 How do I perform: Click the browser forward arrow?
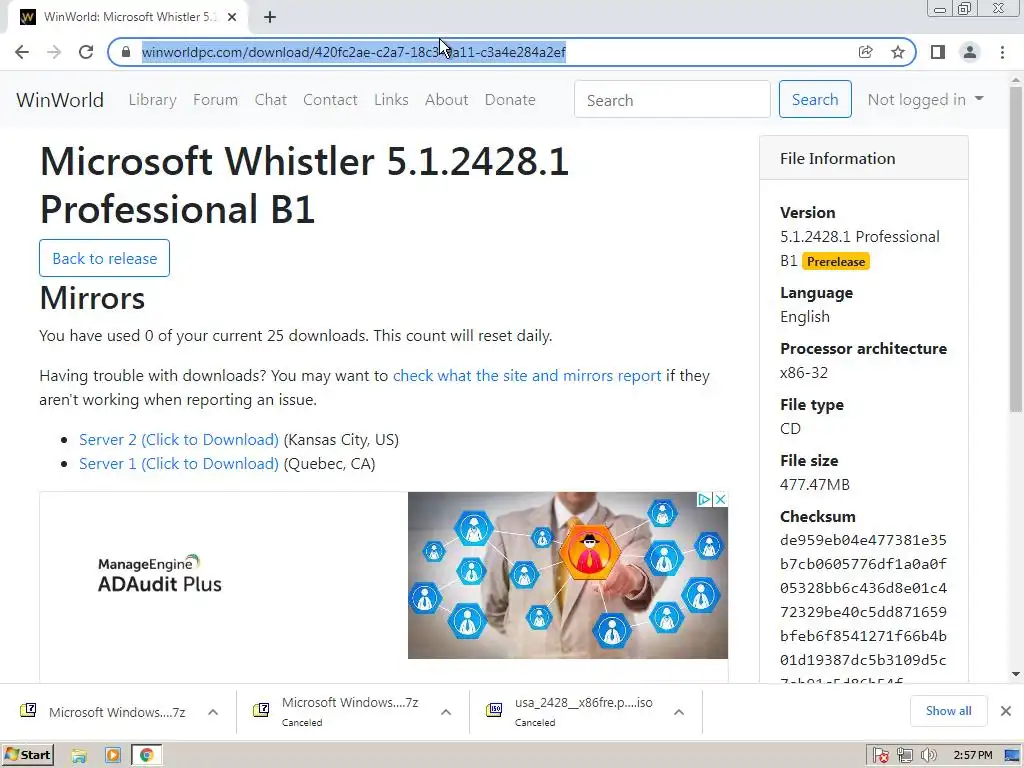click(54, 52)
